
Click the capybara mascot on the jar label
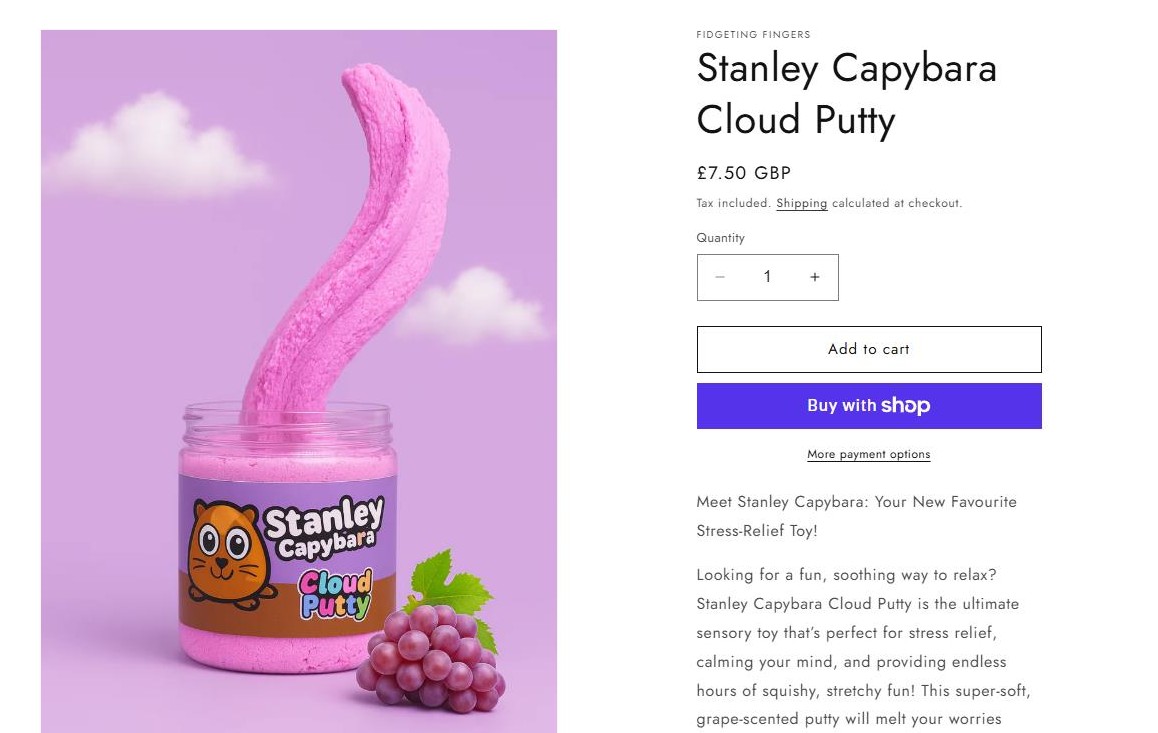[x=227, y=551]
